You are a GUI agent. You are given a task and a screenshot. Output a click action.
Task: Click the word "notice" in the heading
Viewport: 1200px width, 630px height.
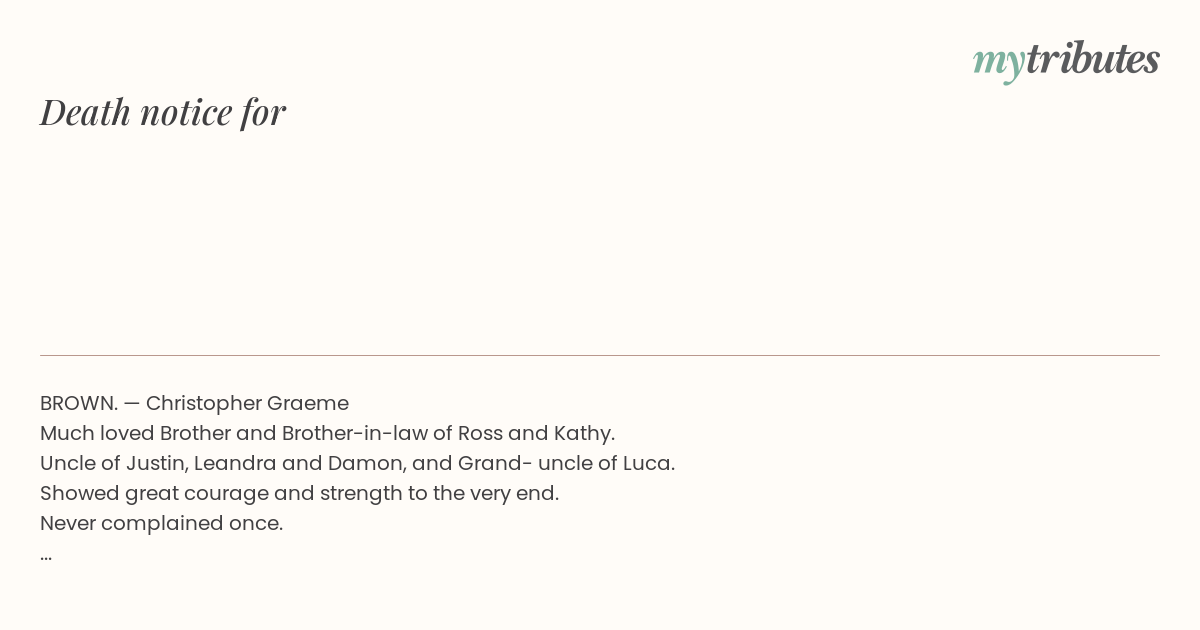click(186, 112)
